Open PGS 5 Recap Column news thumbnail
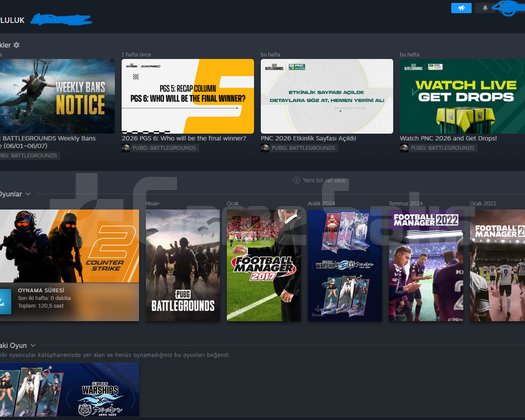 pos(188,96)
